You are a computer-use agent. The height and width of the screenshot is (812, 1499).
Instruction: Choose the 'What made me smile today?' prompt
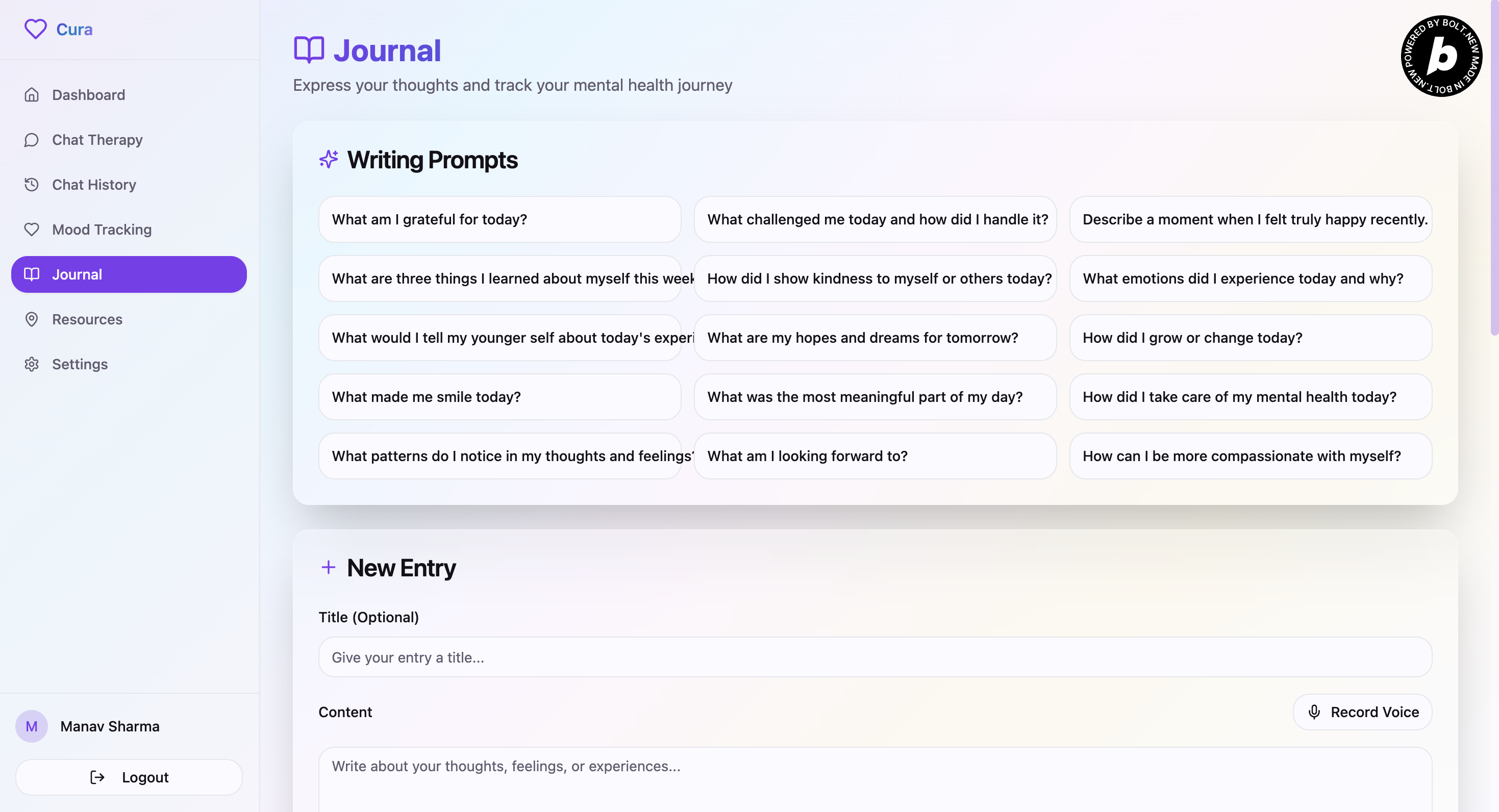[x=499, y=397]
